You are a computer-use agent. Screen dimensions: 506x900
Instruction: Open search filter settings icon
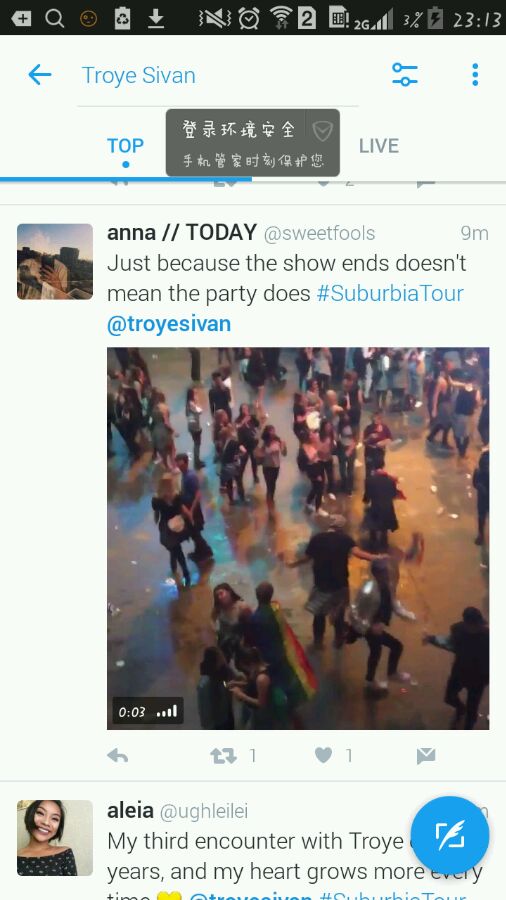click(405, 75)
